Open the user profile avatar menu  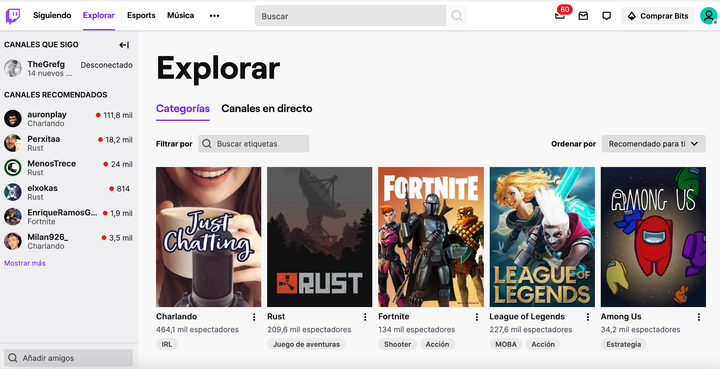pos(709,16)
